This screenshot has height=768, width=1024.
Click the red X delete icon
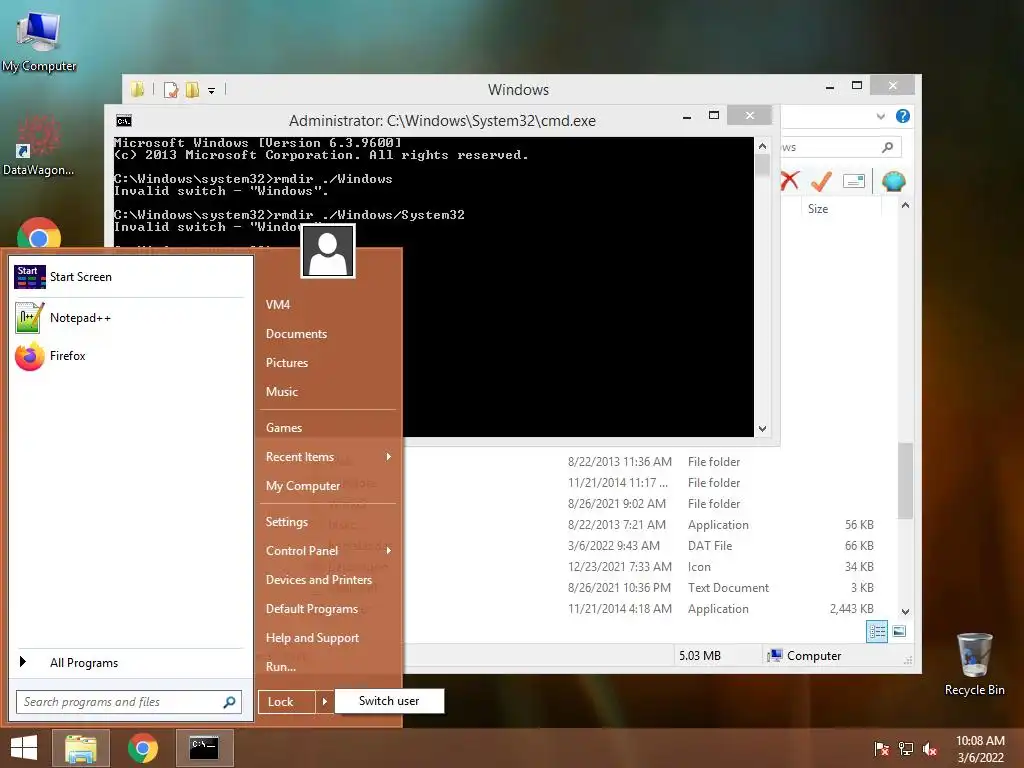pos(790,181)
